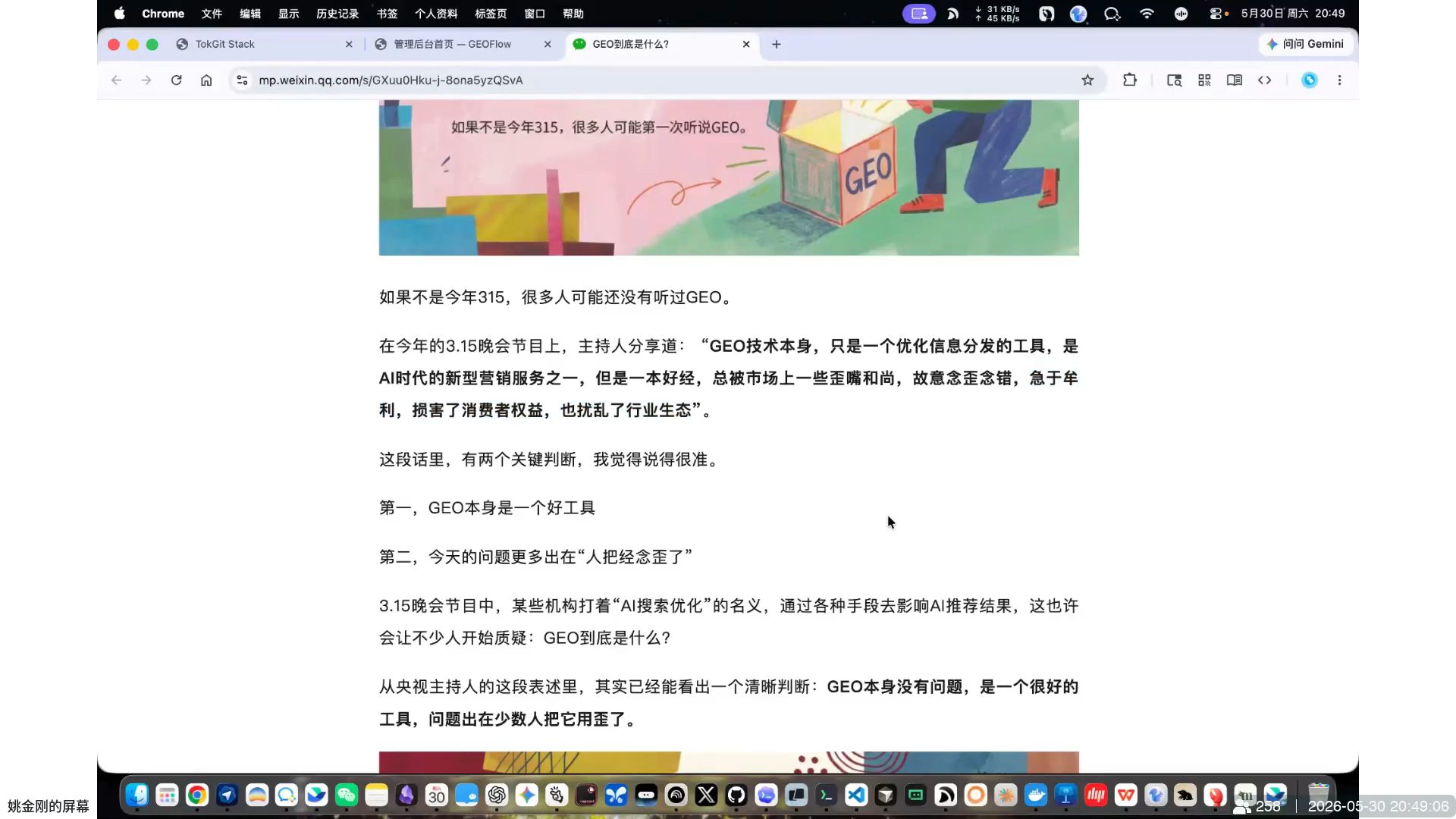
Task: Open the developer code brackets icon
Action: point(1264,80)
